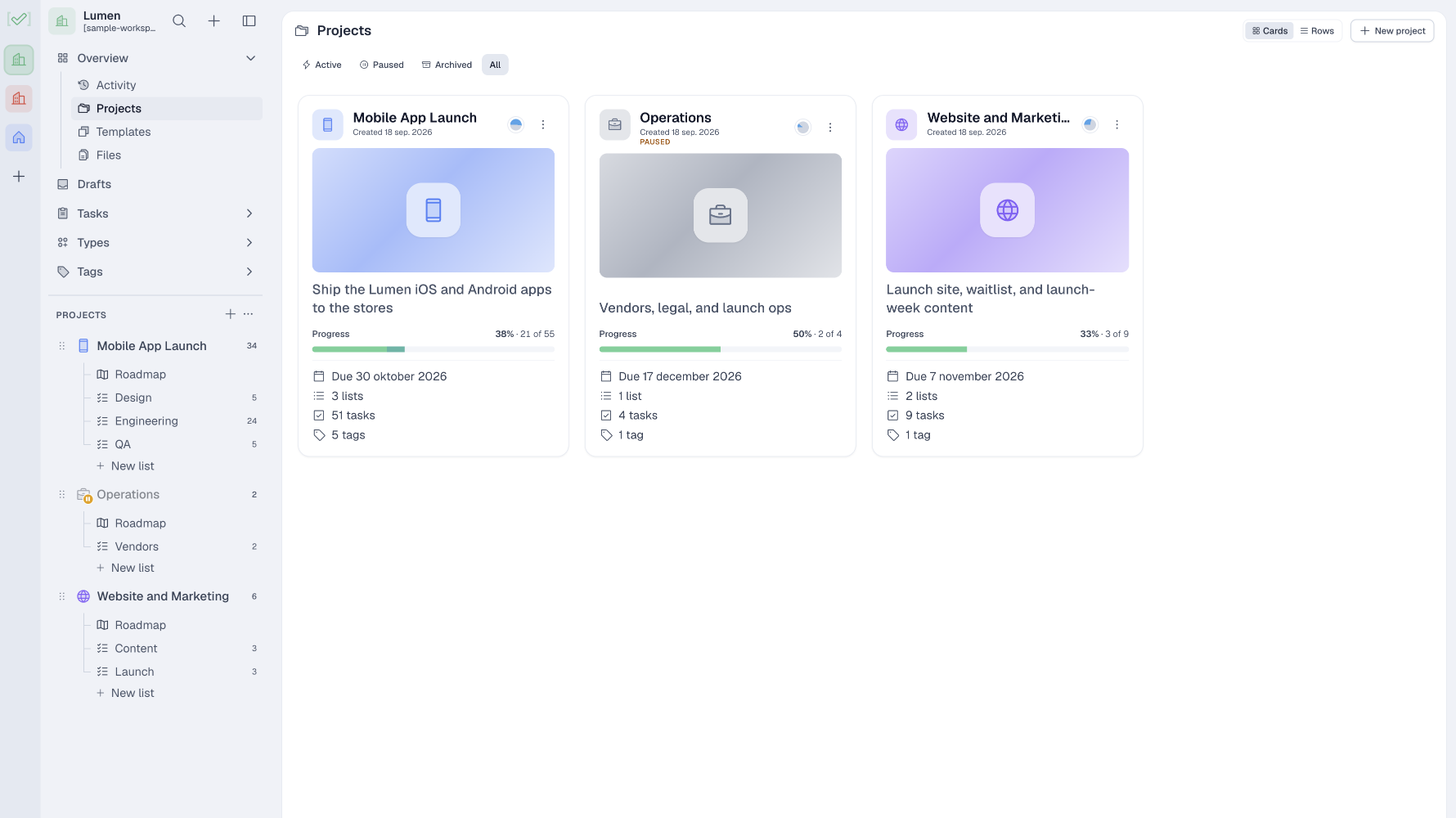Screen dimensions: 1456x818
Task: Add a project using PROJECTS plus icon
Action: click(231, 314)
